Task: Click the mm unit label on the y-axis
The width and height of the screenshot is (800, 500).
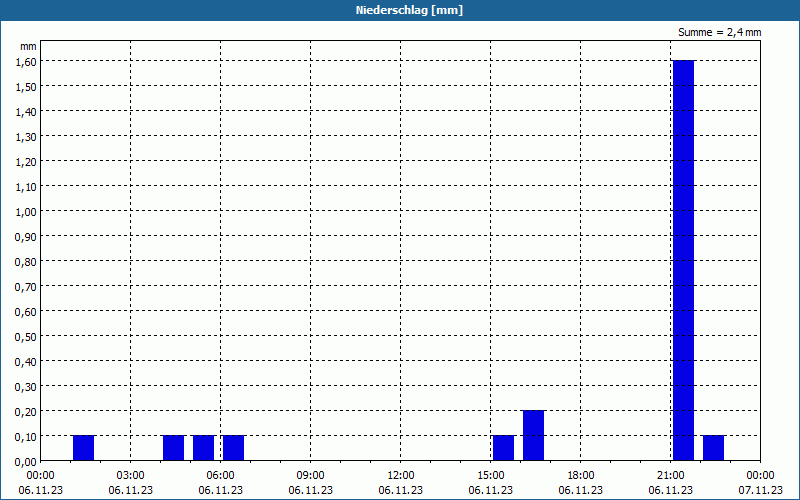Action: pyautogui.click(x=28, y=46)
